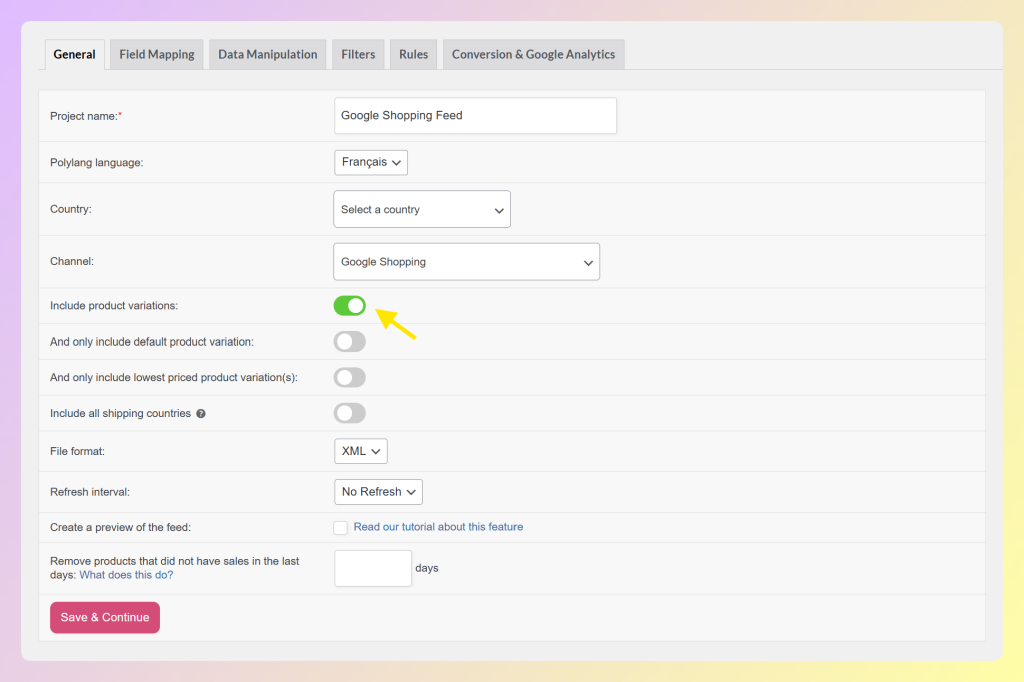The height and width of the screenshot is (682, 1024).
Task: Open the Polylang language dropdown
Action: [370, 162]
